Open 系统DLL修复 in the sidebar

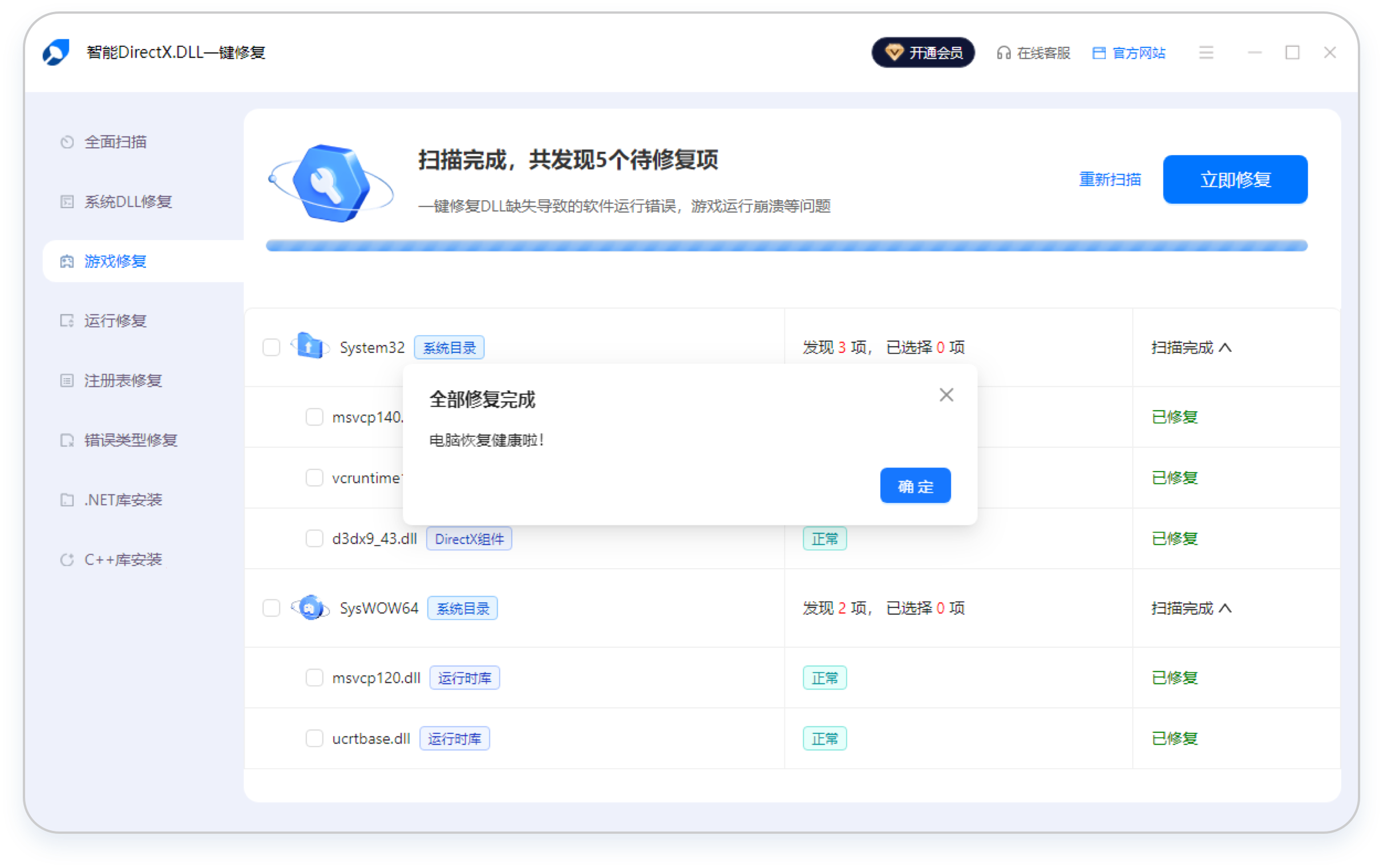(127, 201)
